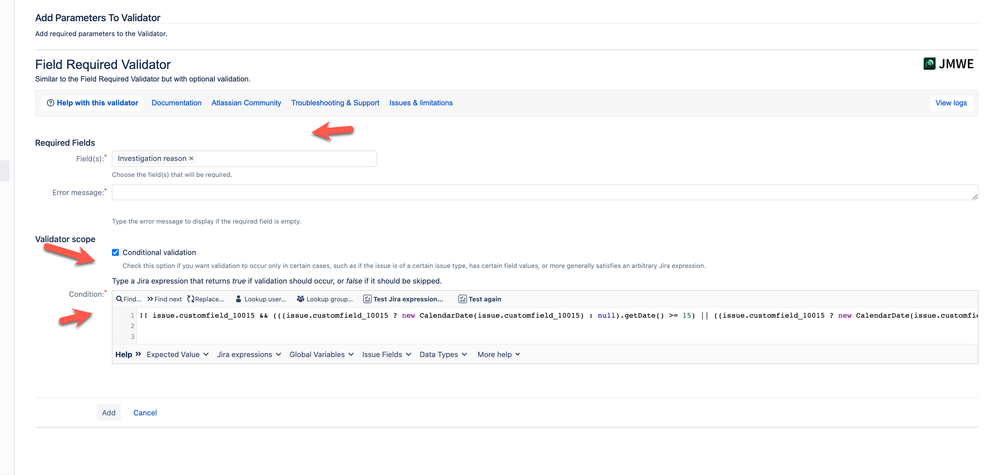
Task: Click Test Jira expression button
Action: tap(403, 299)
